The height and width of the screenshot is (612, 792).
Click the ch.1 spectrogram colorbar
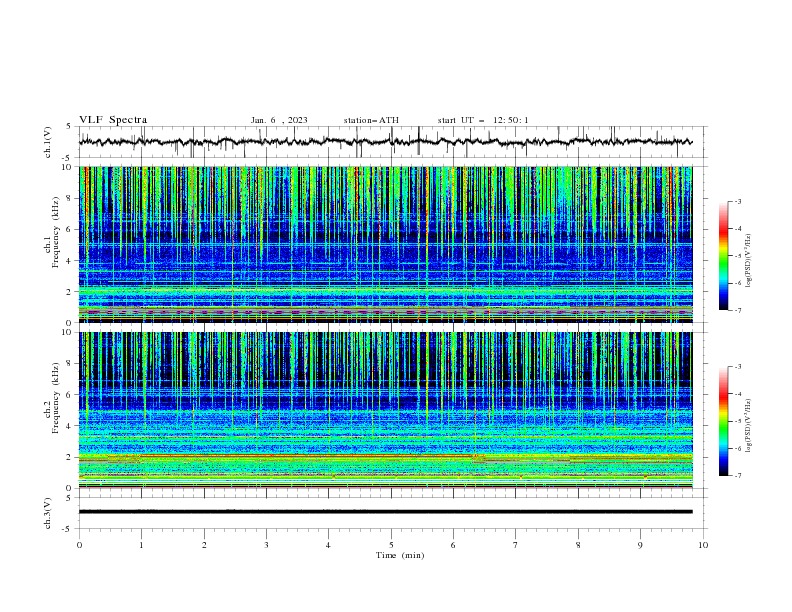tap(723, 256)
